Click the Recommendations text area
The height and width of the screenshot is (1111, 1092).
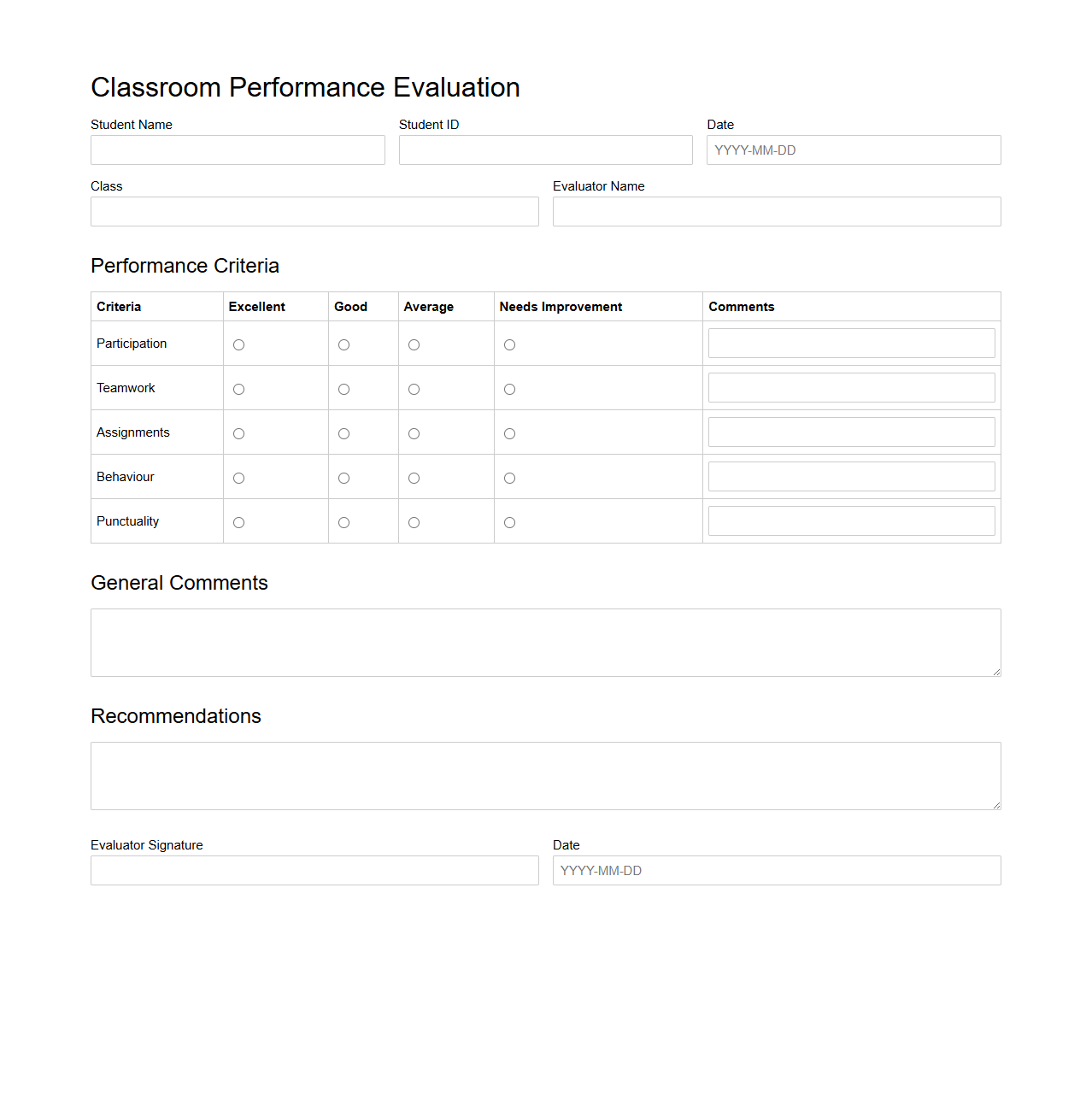(545, 775)
